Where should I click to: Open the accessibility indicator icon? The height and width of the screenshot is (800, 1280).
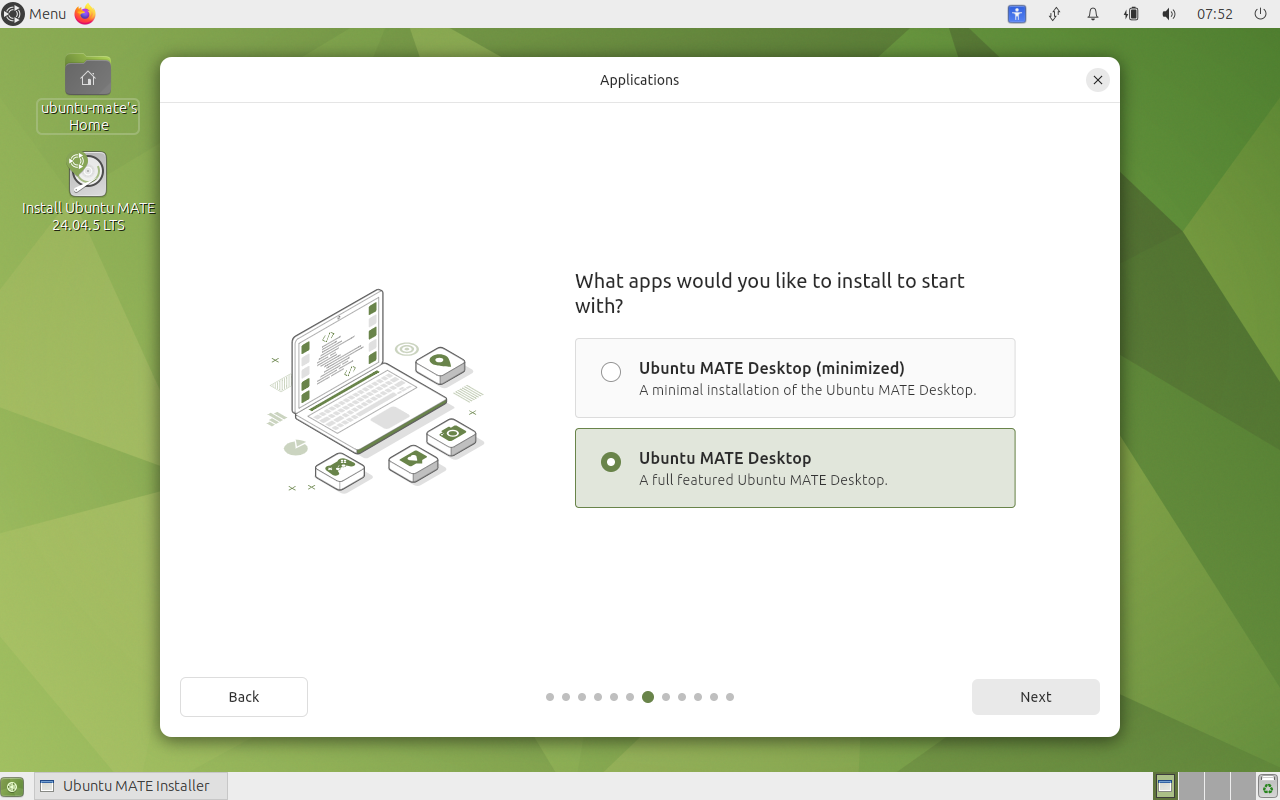point(1017,14)
